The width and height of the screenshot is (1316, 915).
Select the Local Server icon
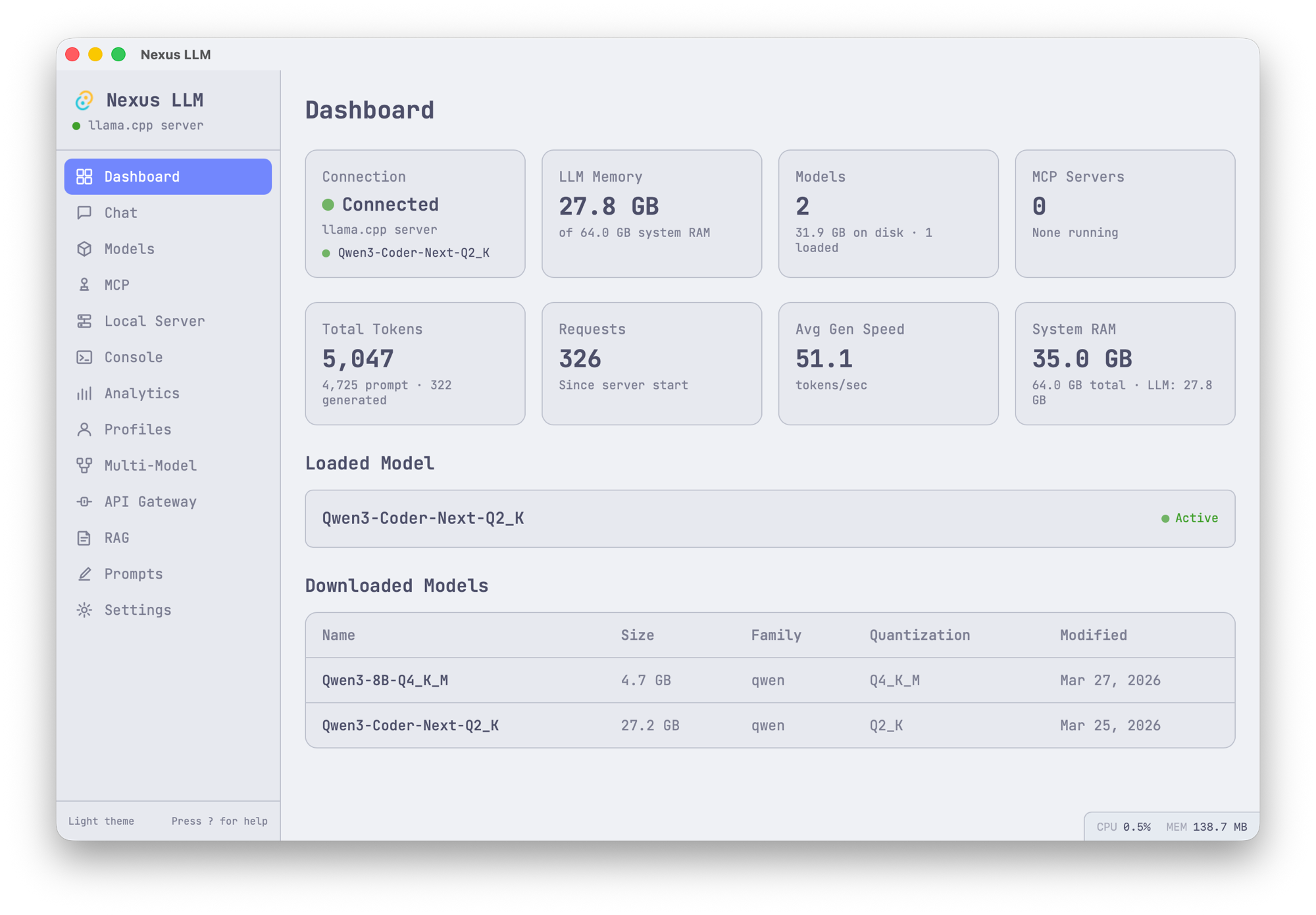point(84,321)
